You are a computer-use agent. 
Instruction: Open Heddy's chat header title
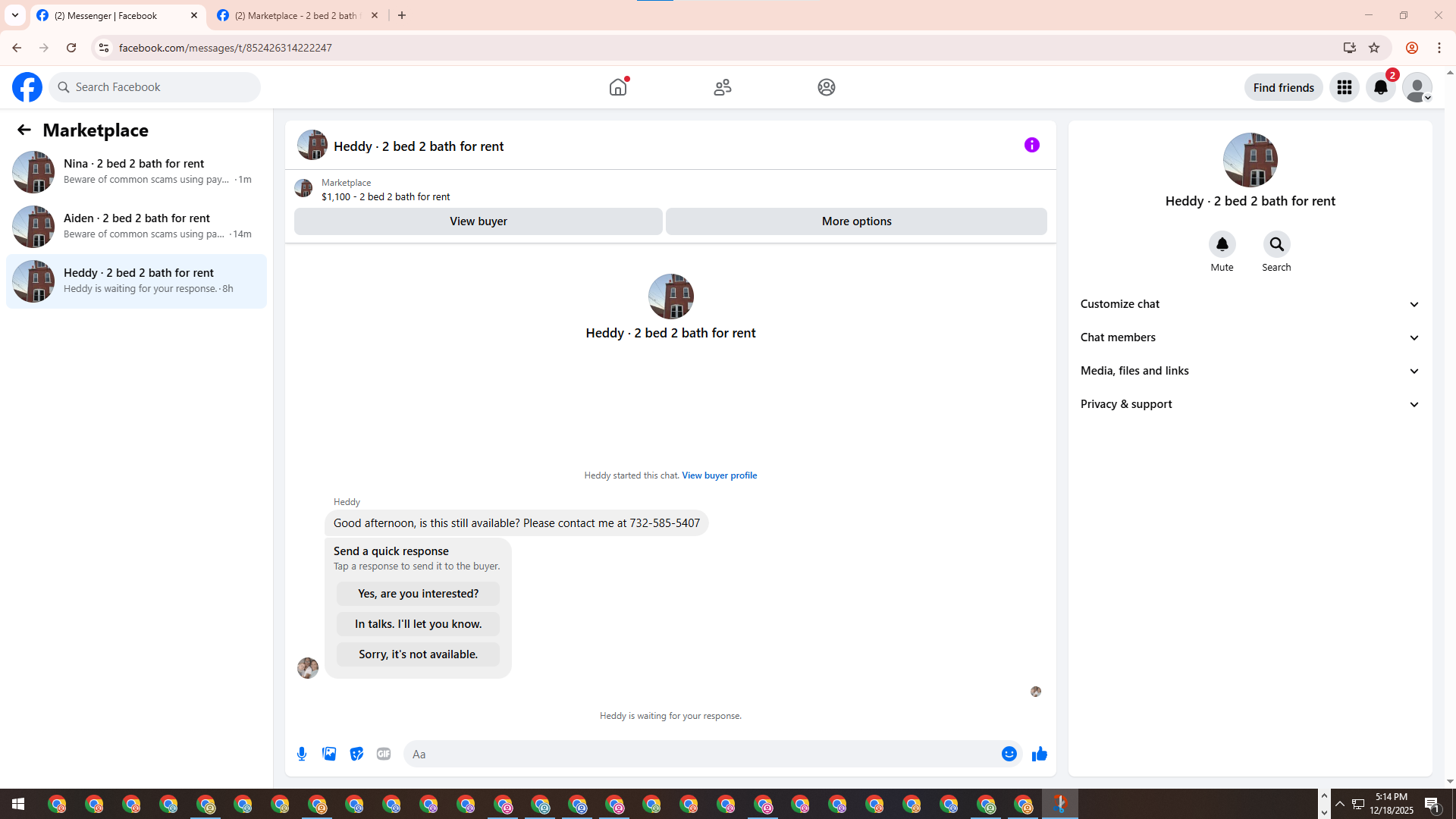[419, 146]
